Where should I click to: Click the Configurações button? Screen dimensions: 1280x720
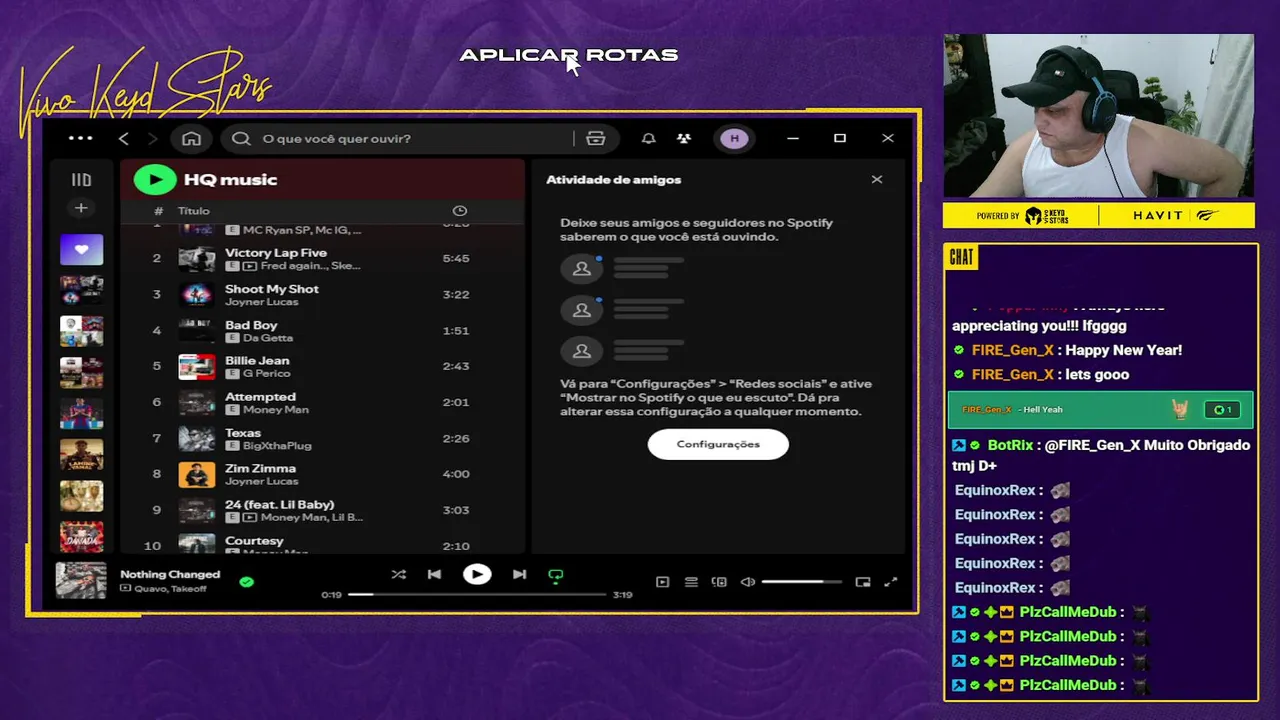tap(718, 444)
